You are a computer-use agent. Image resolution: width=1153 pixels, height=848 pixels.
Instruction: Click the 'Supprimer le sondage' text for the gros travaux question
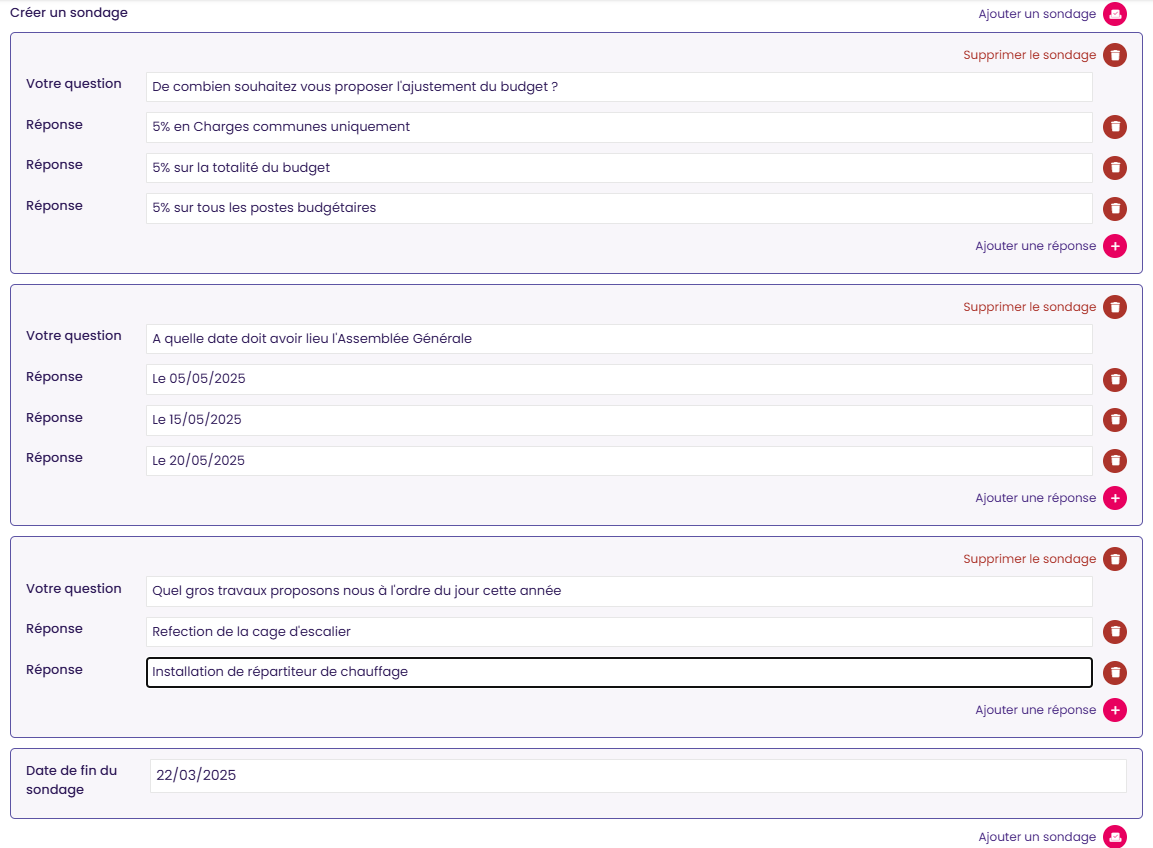click(x=1029, y=559)
